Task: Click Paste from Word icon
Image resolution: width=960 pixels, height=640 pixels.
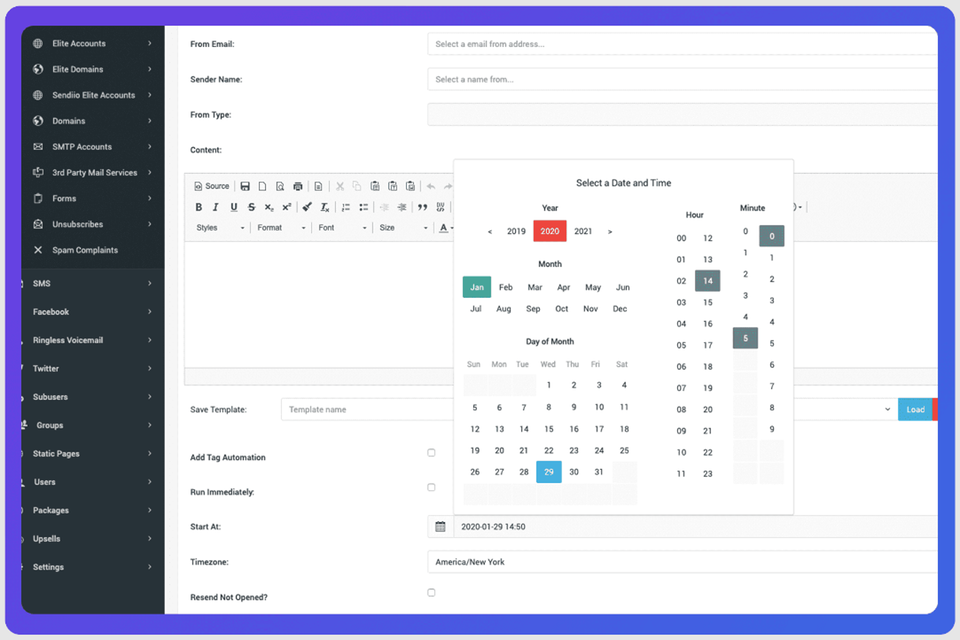Action: tap(410, 186)
